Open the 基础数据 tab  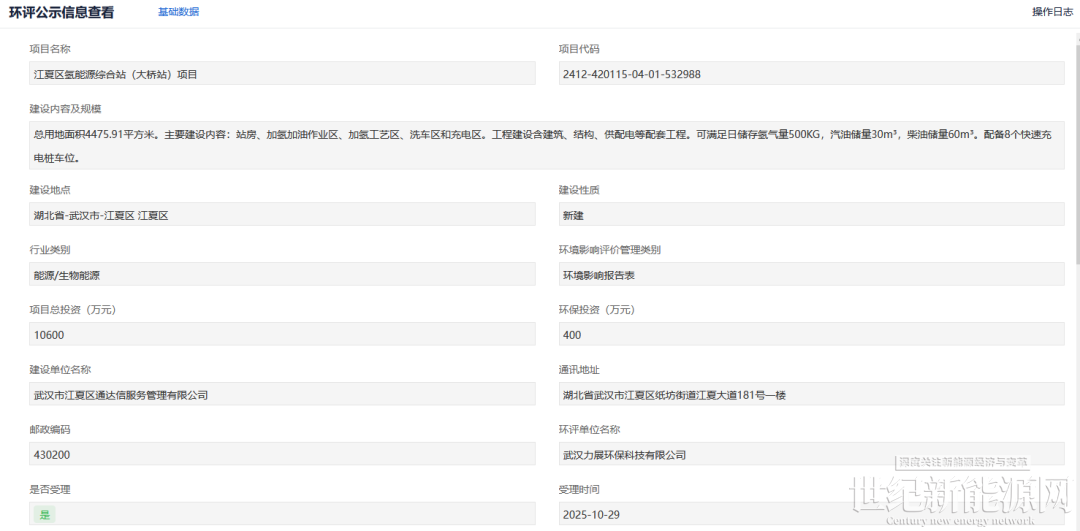(x=178, y=12)
